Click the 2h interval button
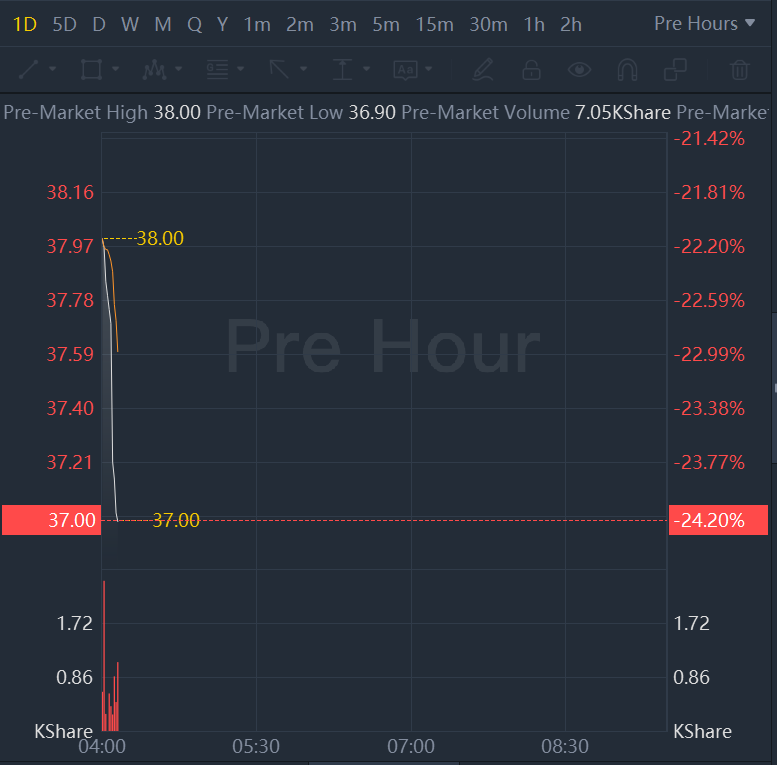The image size is (777, 765). tap(571, 24)
